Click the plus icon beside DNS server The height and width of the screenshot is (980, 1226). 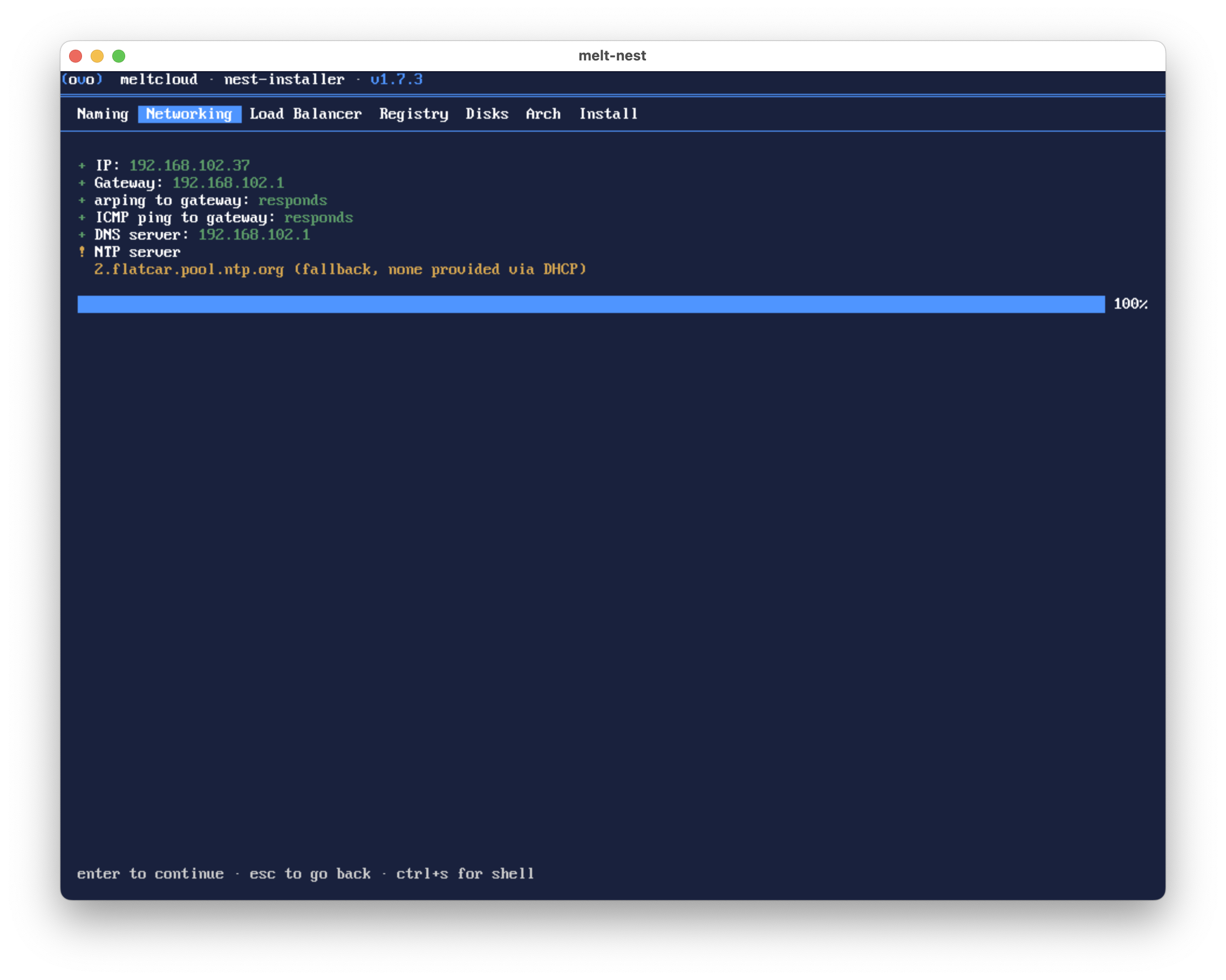coord(82,234)
